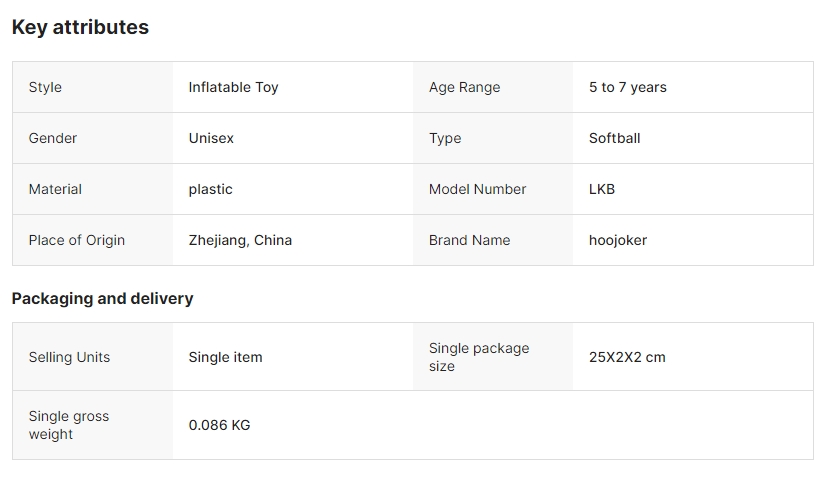827x484 pixels.
Task: Select the Model Number label
Action: point(477,189)
